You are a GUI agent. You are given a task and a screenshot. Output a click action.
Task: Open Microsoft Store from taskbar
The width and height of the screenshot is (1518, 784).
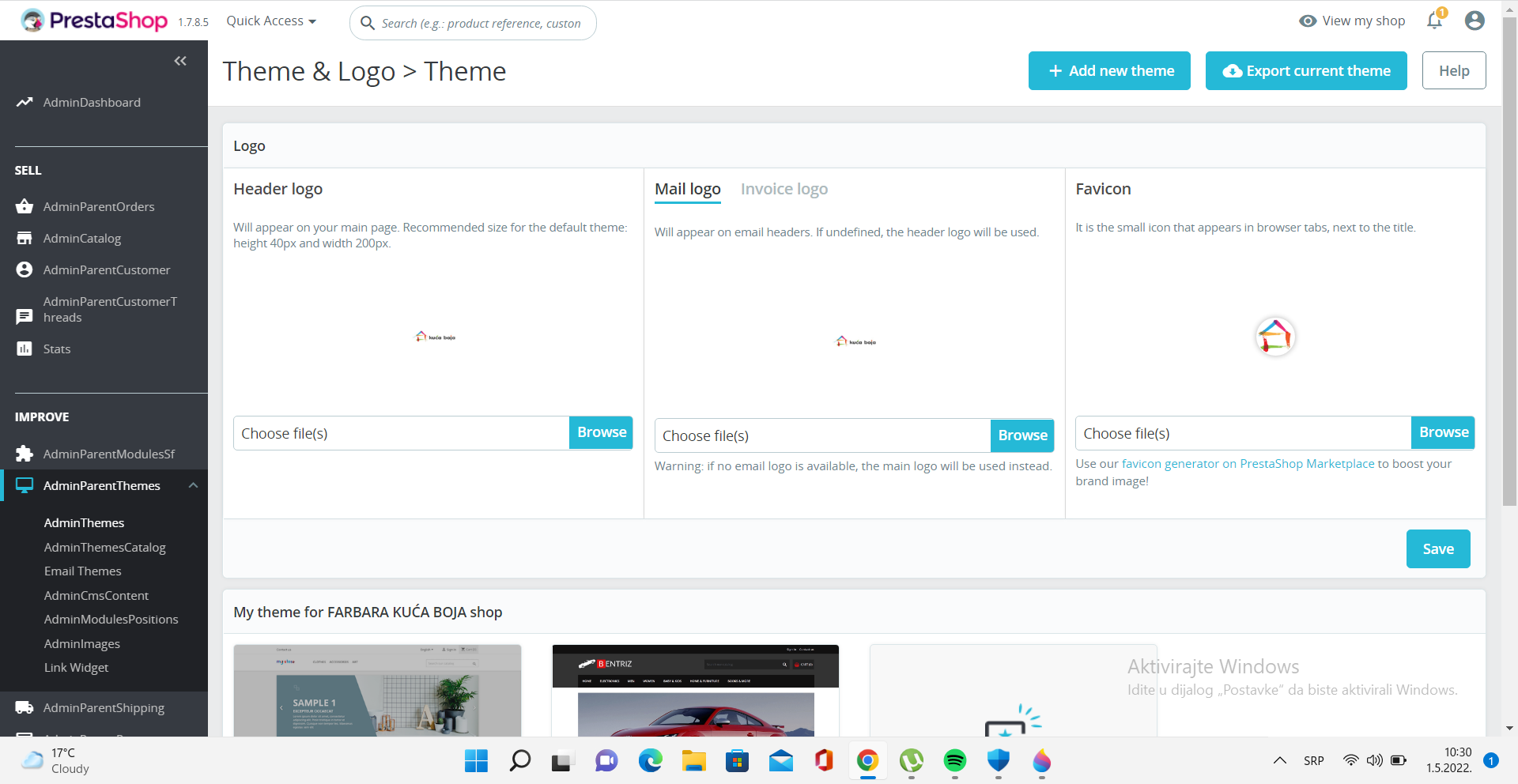(737, 761)
